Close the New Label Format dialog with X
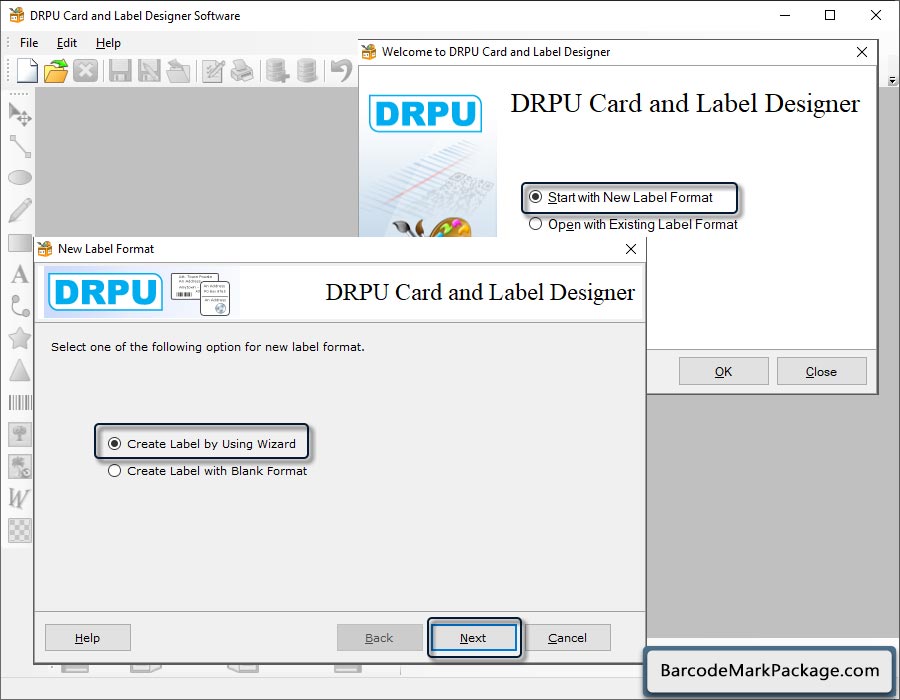 click(x=631, y=249)
